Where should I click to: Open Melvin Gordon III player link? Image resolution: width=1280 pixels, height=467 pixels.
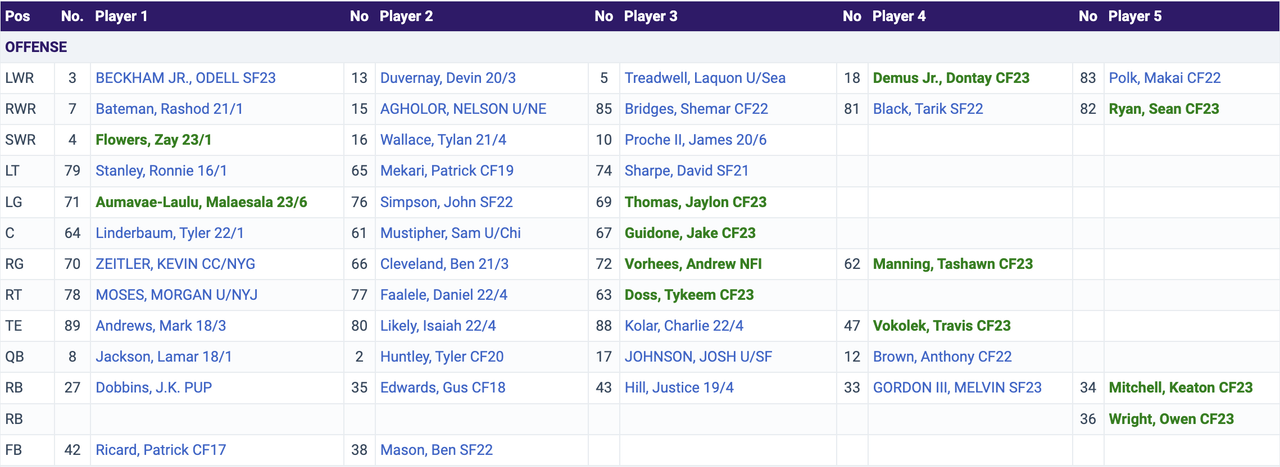956,387
